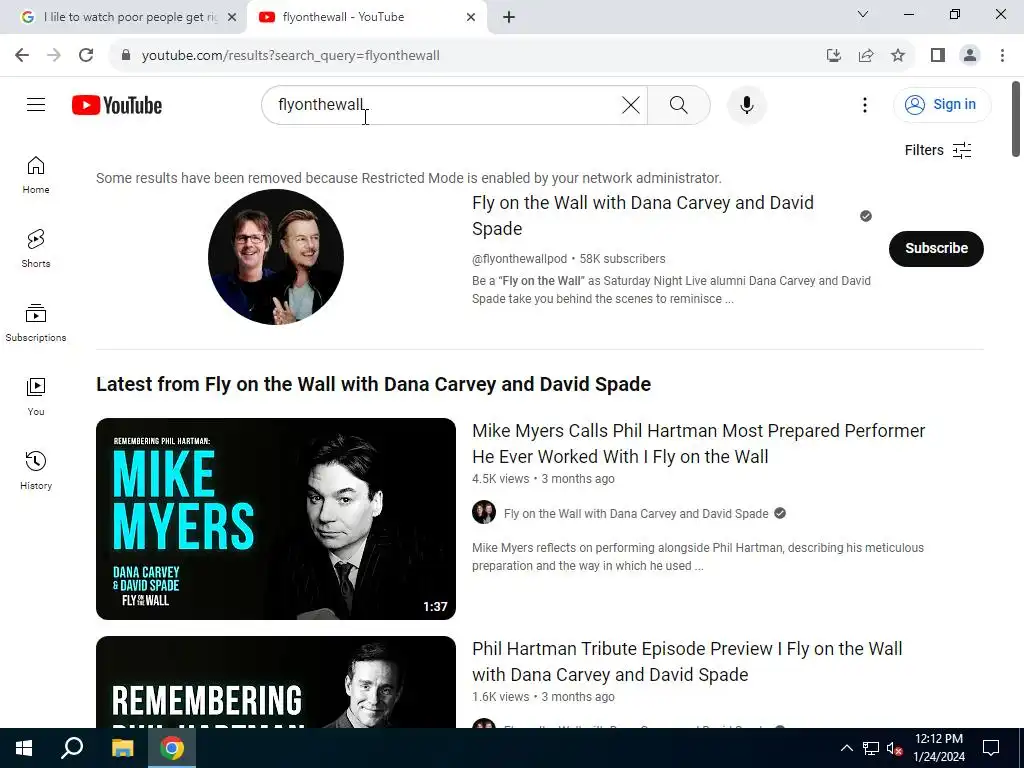Image resolution: width=1024 pixels, height=768 pixels.
Task: Open the search Filters panel
Action: coord(938,150)
